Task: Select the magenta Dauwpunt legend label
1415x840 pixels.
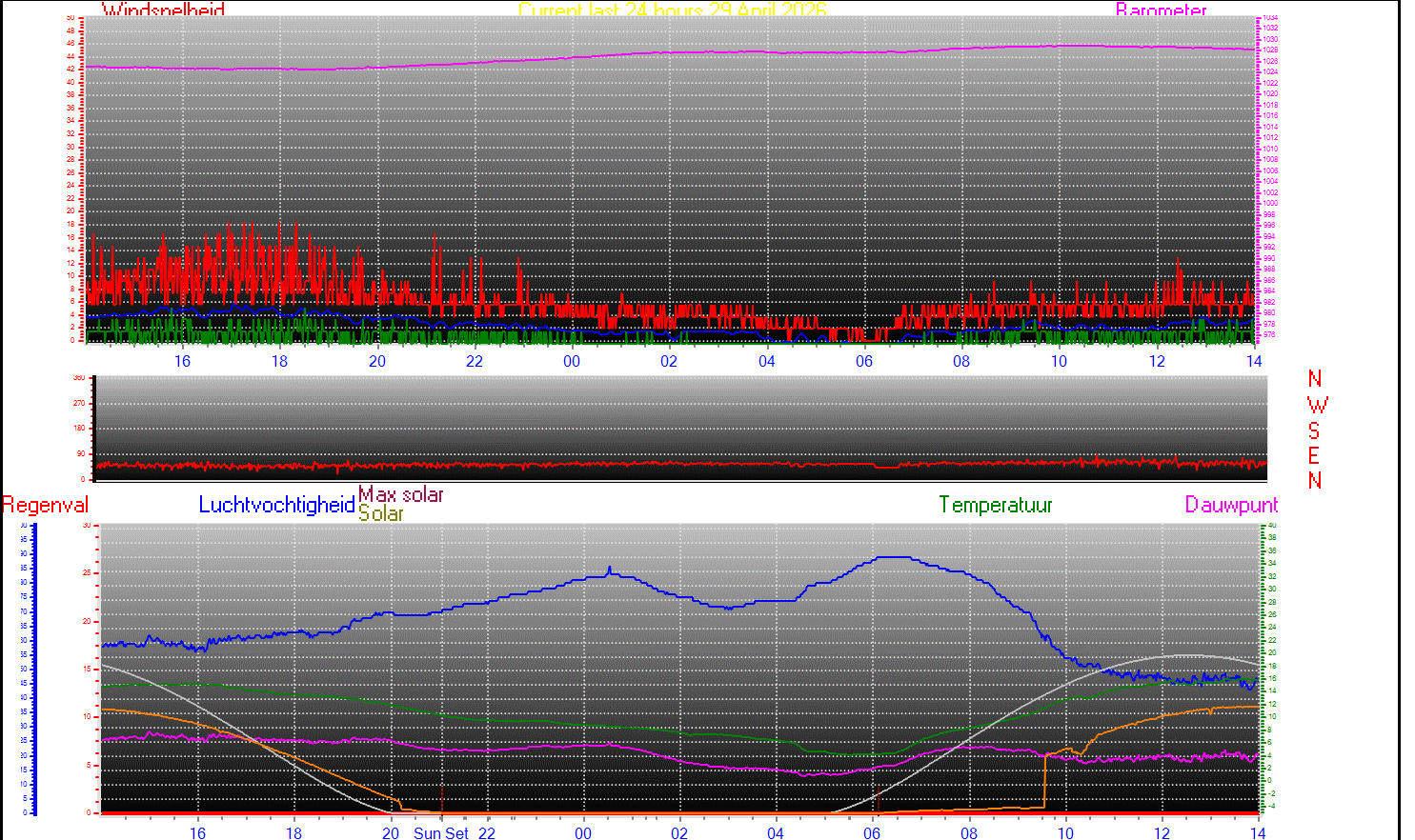Action: (1231, 505)
